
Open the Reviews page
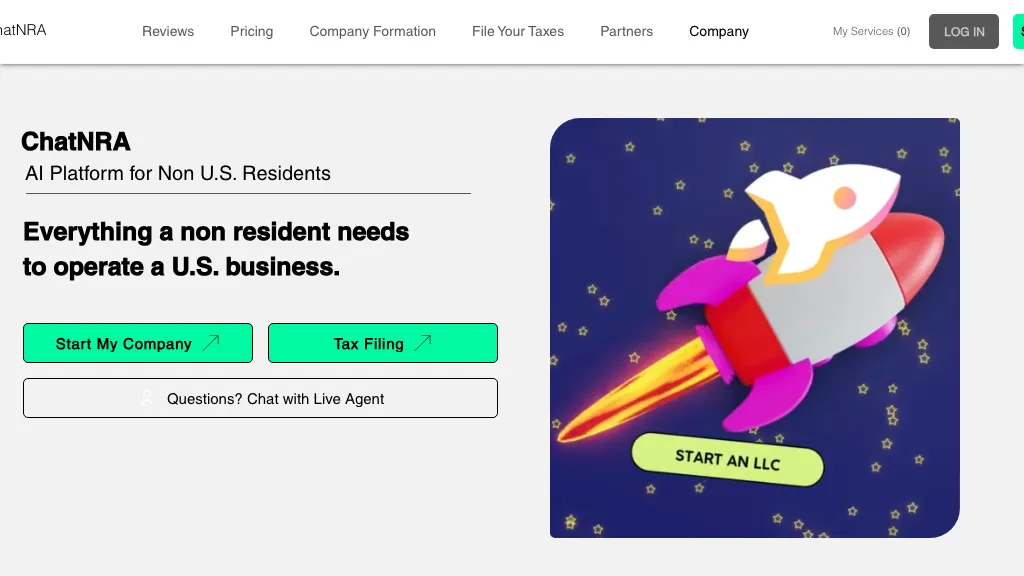[168, 31]
